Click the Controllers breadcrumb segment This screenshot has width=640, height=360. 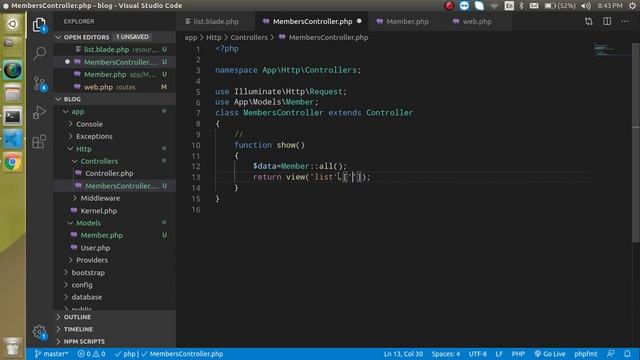249,38
